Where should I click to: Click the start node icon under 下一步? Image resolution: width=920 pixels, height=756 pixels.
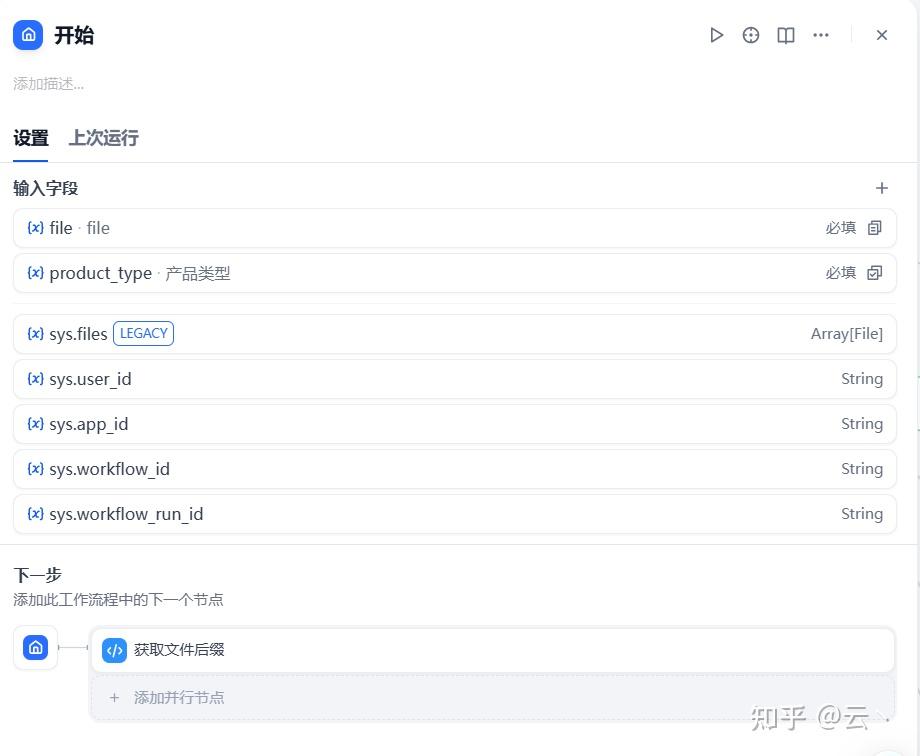click(x=36, y=648)
